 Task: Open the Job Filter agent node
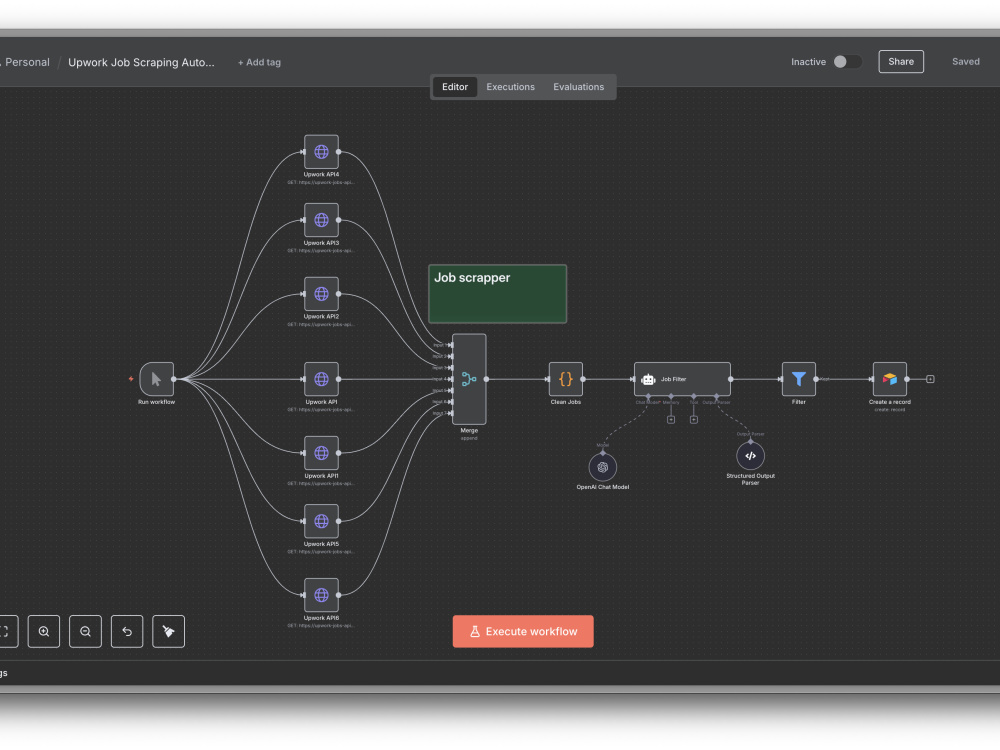tap(682, 379)
